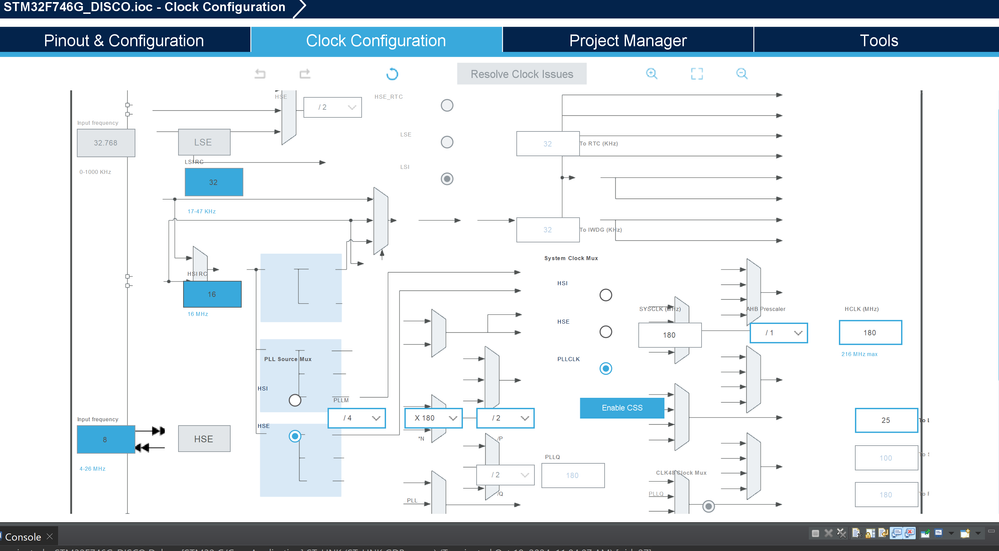
Task: Select HSE in PLL Source Mux
Action: click(x=295, y=436)
